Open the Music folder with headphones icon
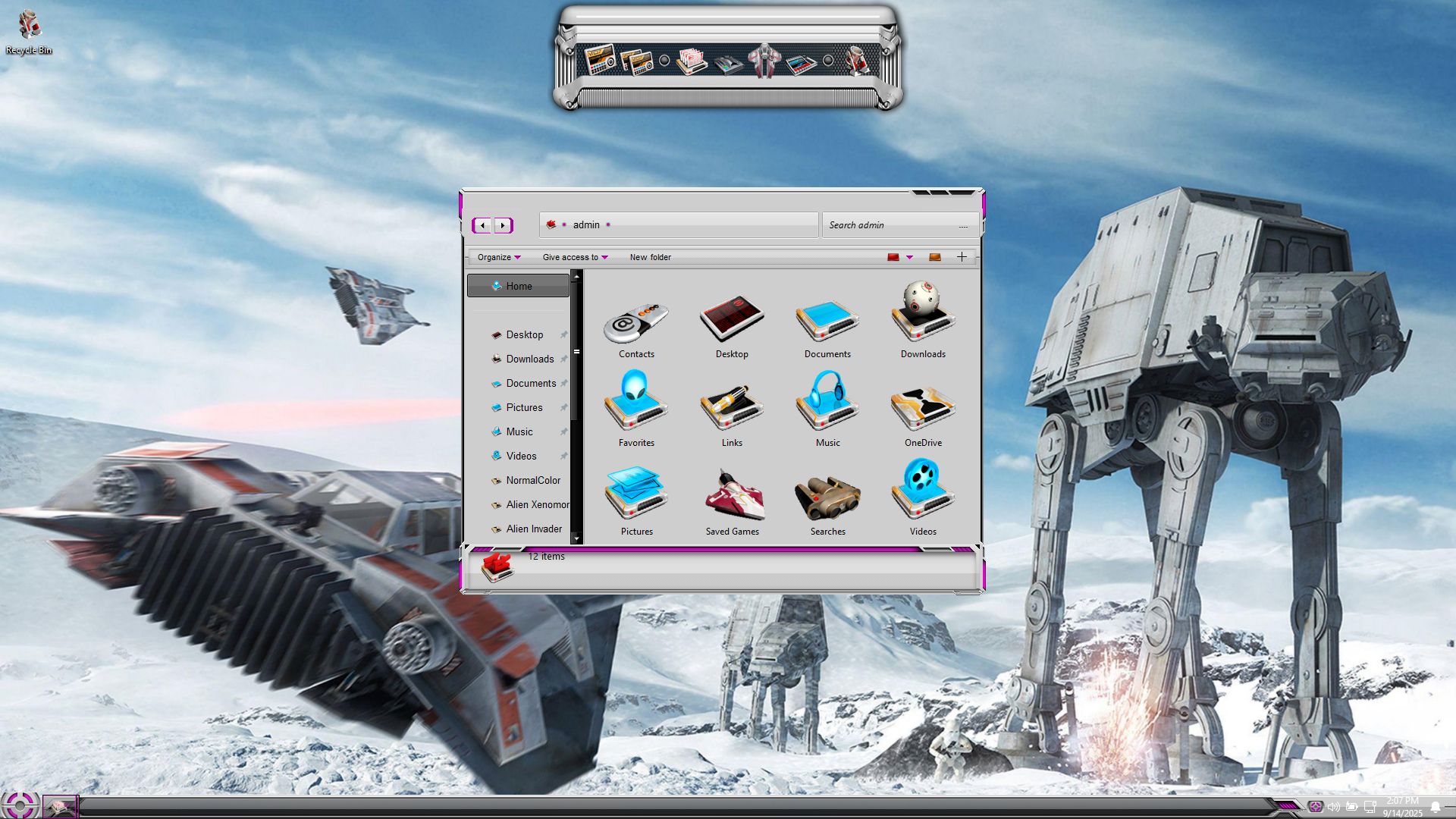The image size is (1456, 819). click(827, 410)
